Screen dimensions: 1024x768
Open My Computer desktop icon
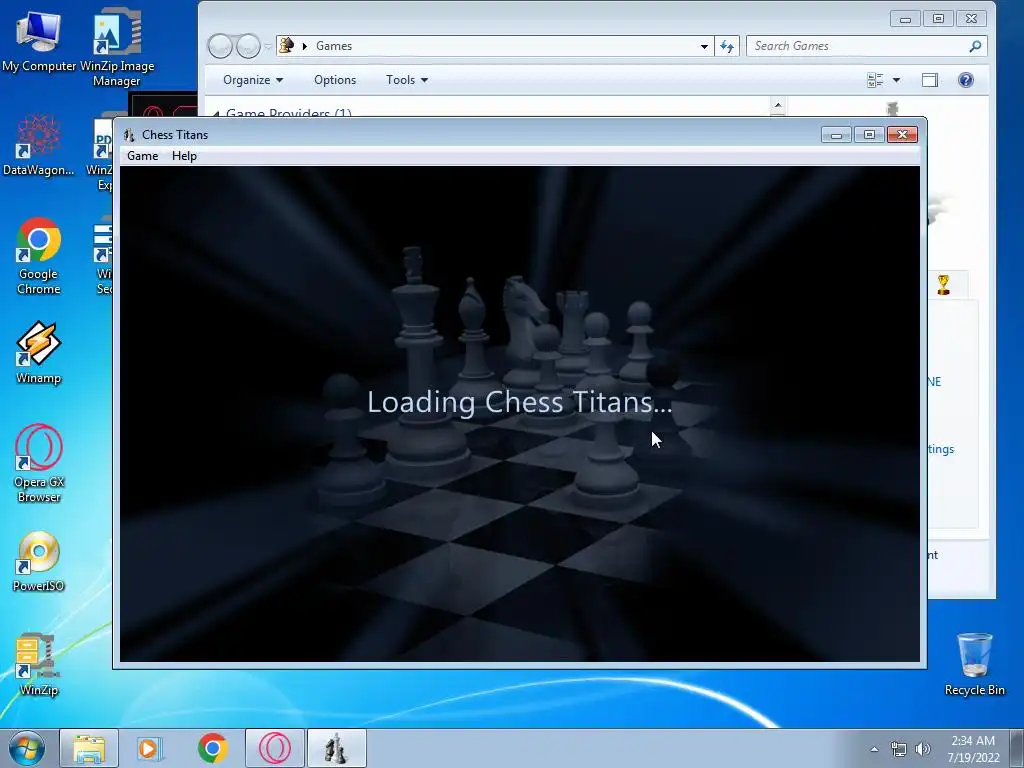tap(39, 40)
